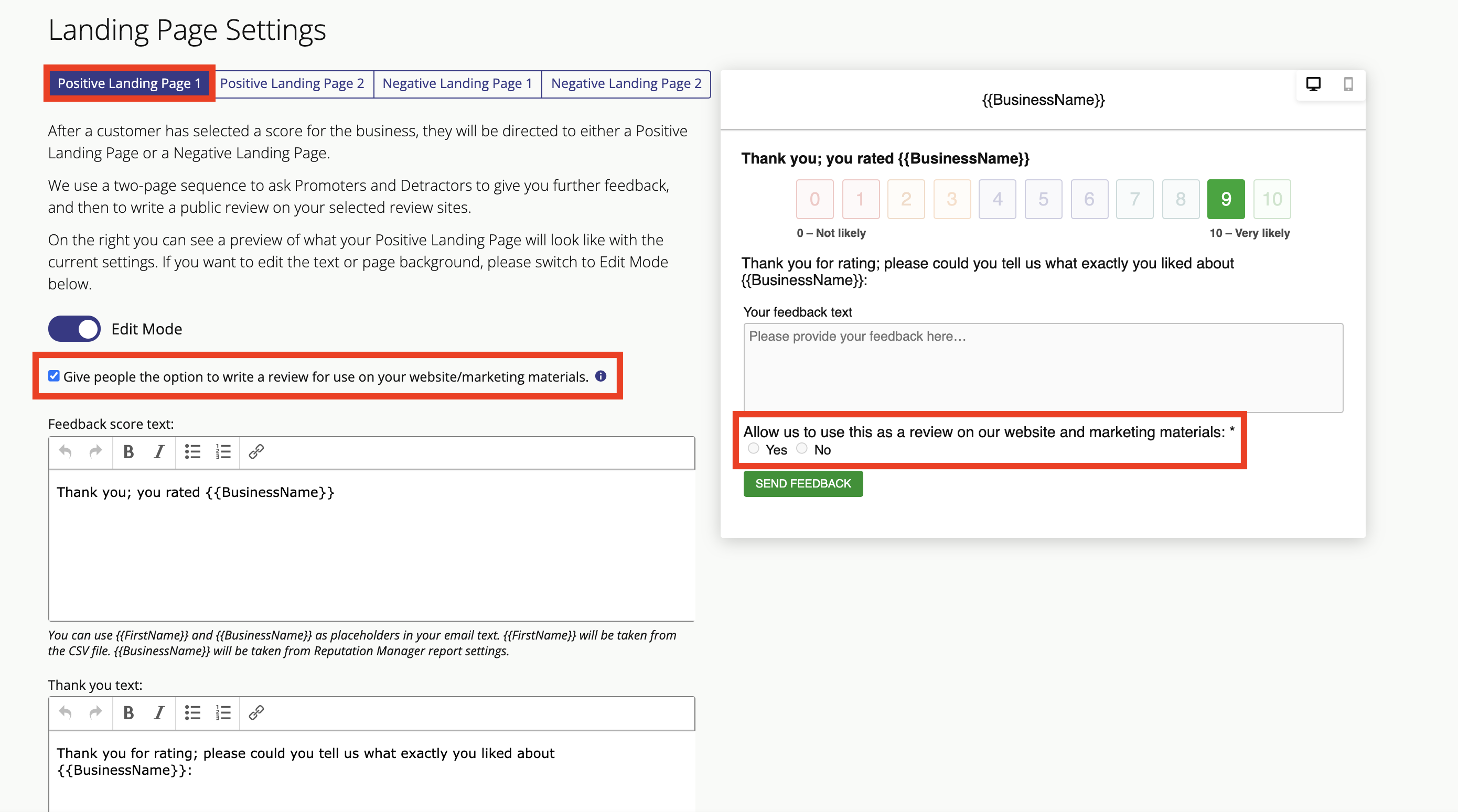1458x812 pixels.
Task: Insert link in Feedback score text editor
Action: 256,451
